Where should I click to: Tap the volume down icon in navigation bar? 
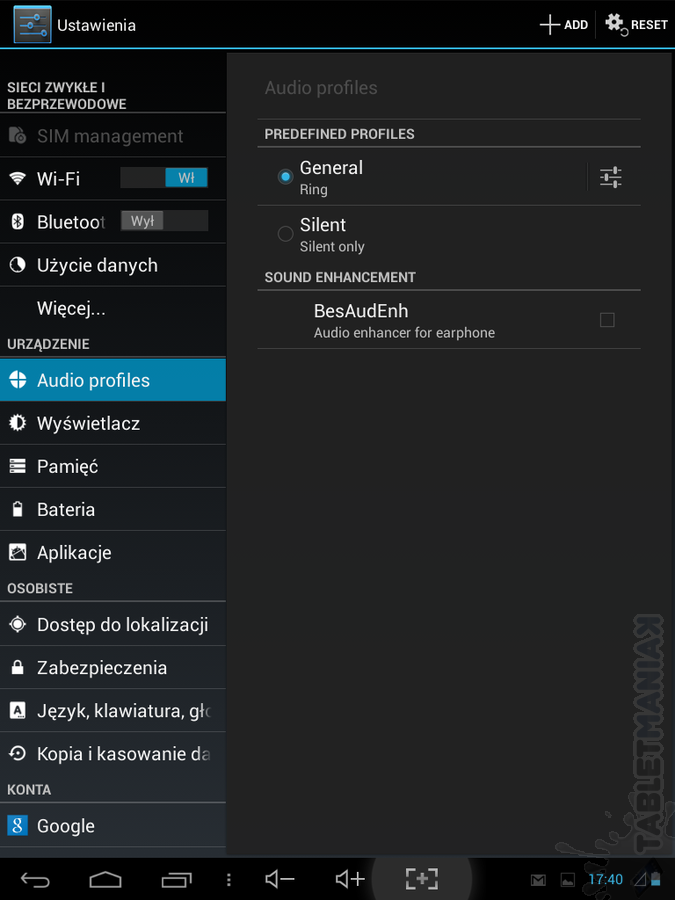(280, 878)
